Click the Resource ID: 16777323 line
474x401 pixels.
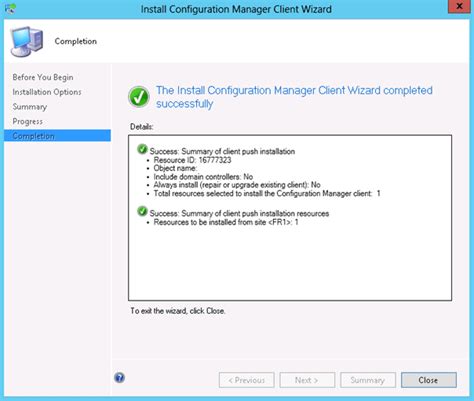192,160
